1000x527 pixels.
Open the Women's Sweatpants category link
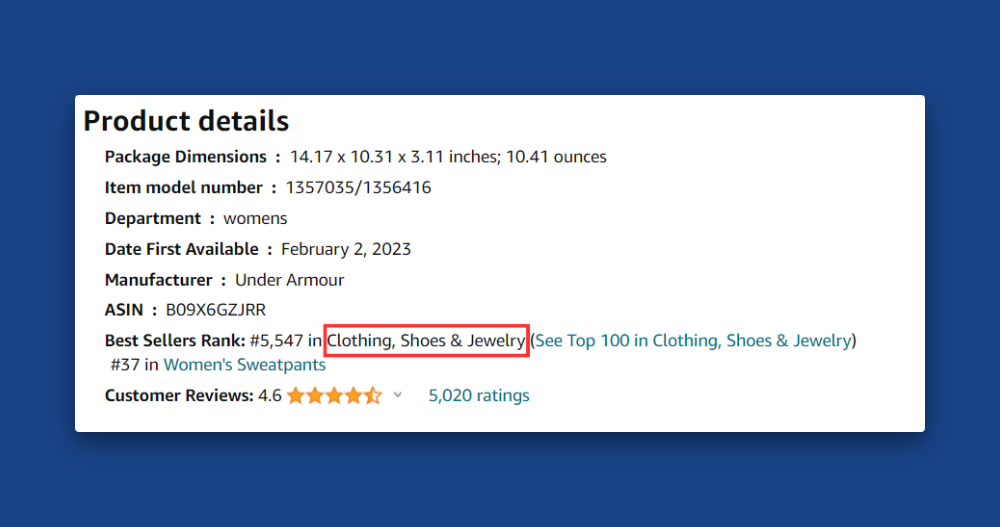(244, 365)
